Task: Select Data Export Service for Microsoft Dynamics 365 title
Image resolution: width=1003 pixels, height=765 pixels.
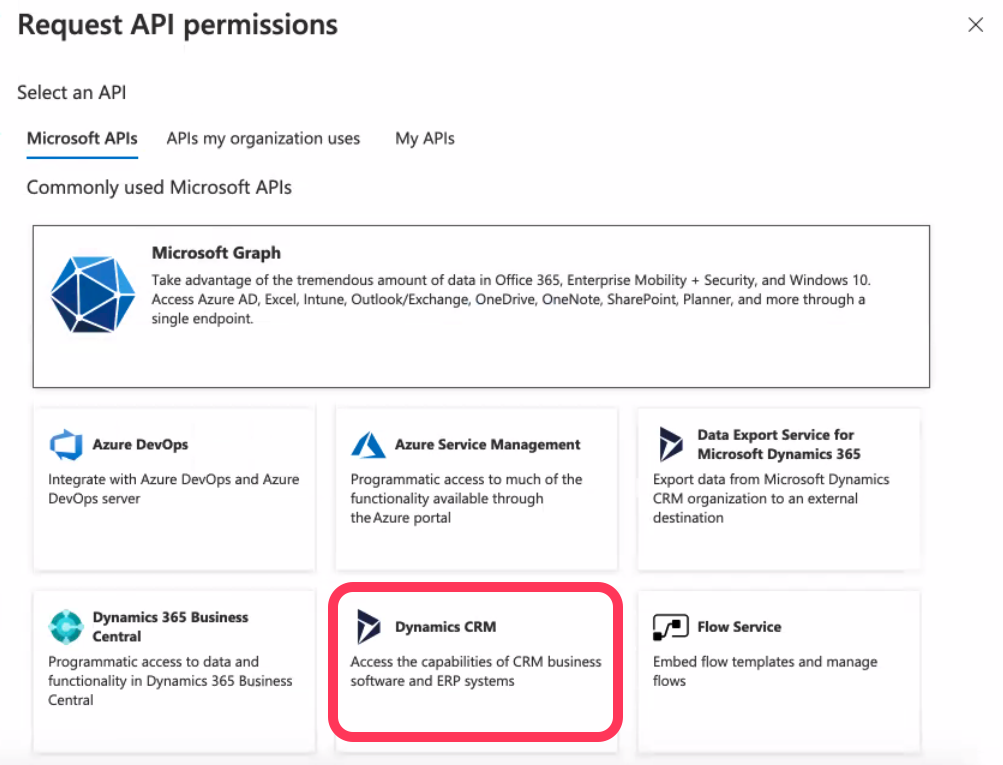Action: (778, 444)
